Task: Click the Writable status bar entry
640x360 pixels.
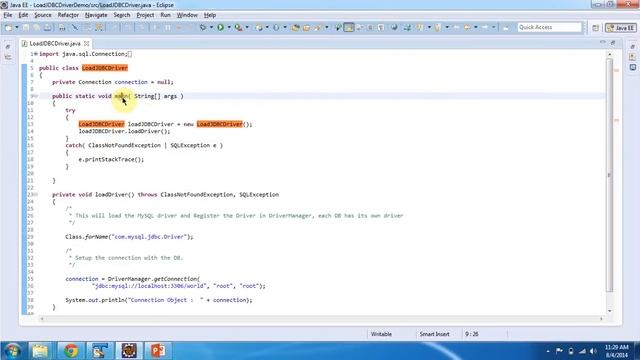Action: [381, 334]
